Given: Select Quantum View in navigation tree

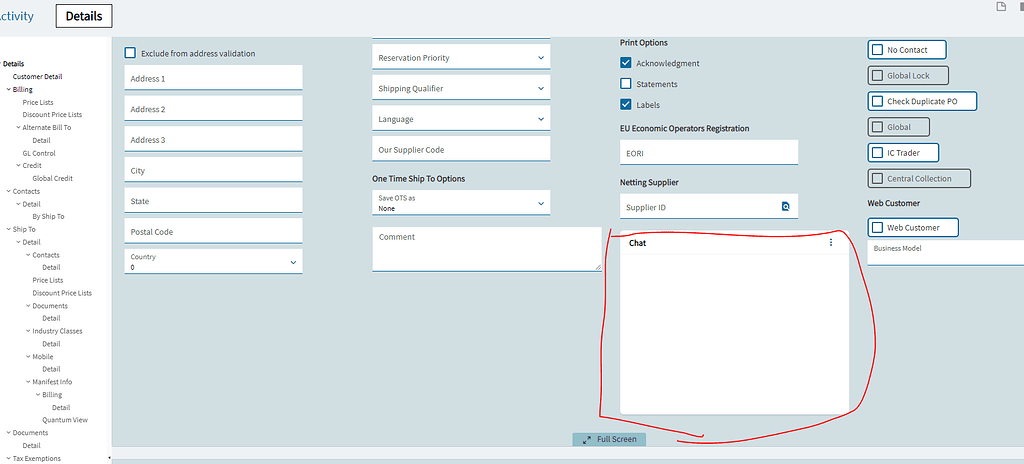Looking at the screenshot, I should click(x=65, y=420).
